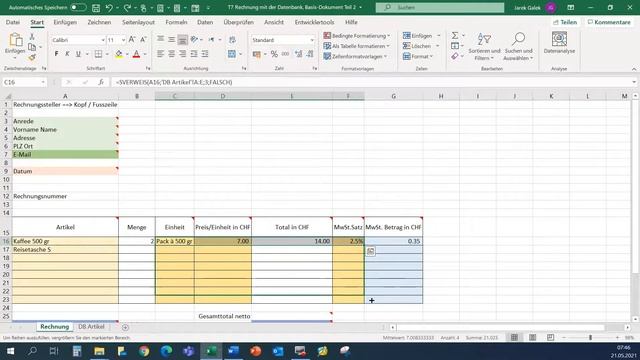The width and height of the screenshot is (640, 360).
Task: Toggle bold formatting (F)
Action: [x=56, y=54]
